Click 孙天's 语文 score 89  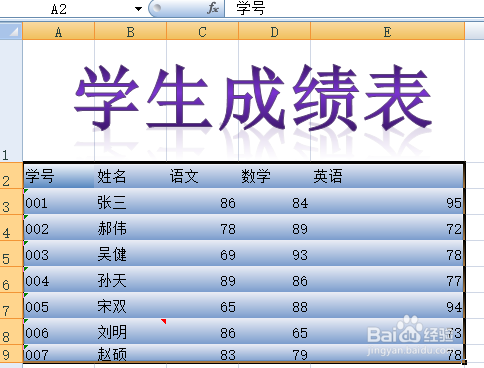click(203, 280)
